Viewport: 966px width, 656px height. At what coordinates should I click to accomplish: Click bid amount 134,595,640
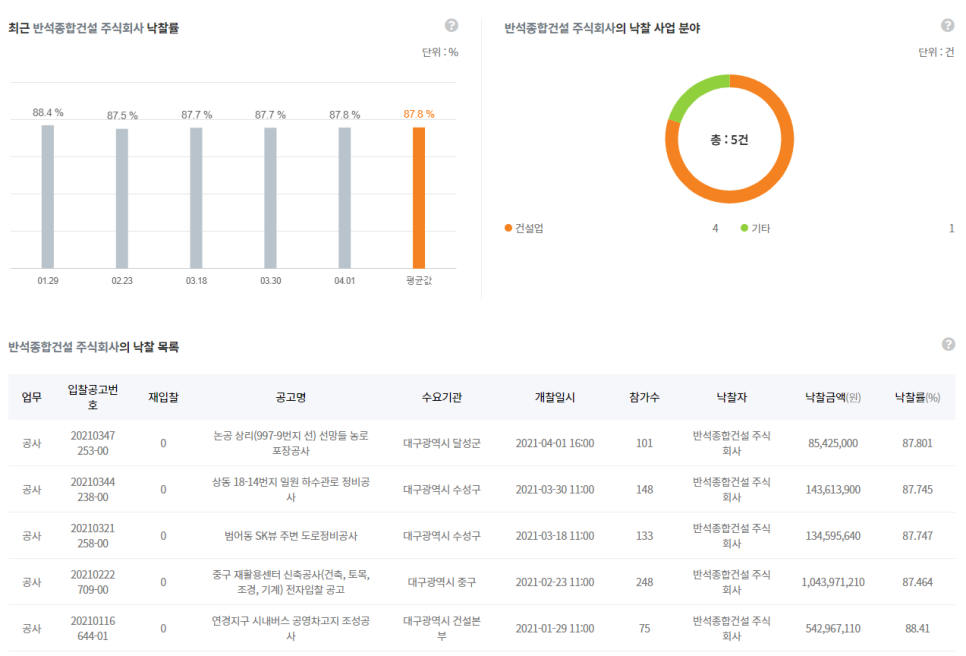[x=833, y=535]
